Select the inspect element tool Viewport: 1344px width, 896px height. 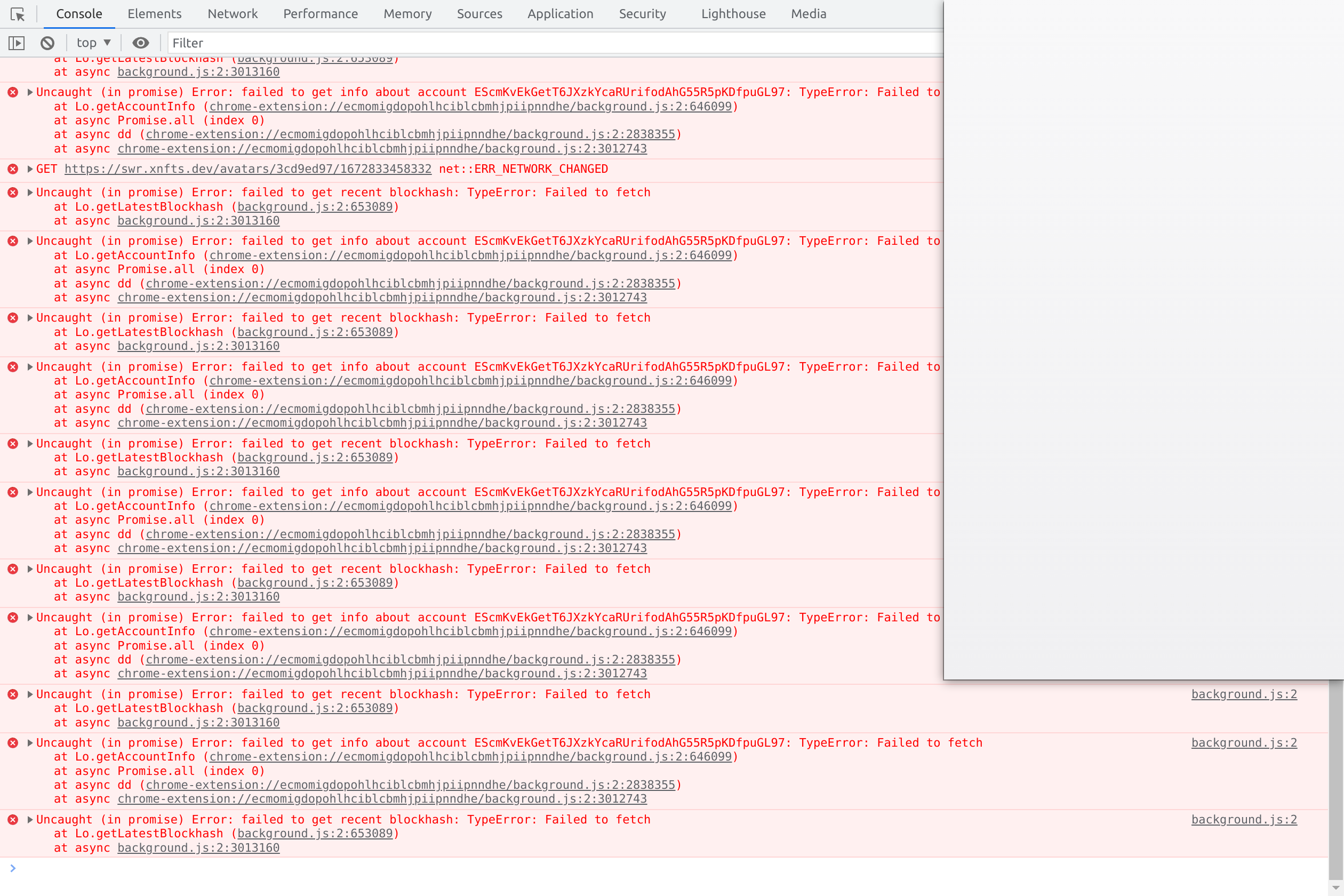(x=18, y=14)
